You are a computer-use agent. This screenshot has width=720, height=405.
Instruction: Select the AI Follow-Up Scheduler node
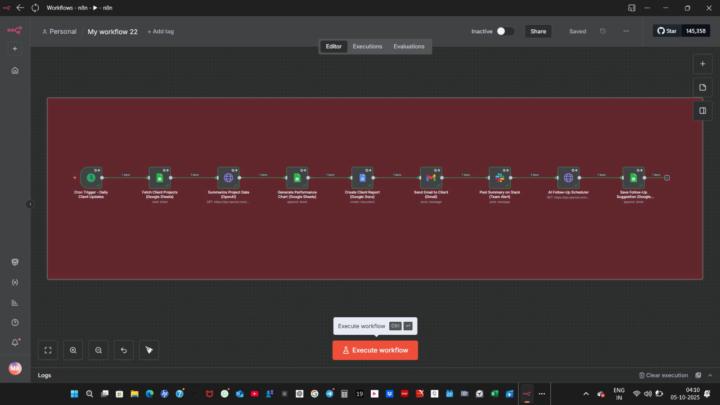tap(568, 178)
